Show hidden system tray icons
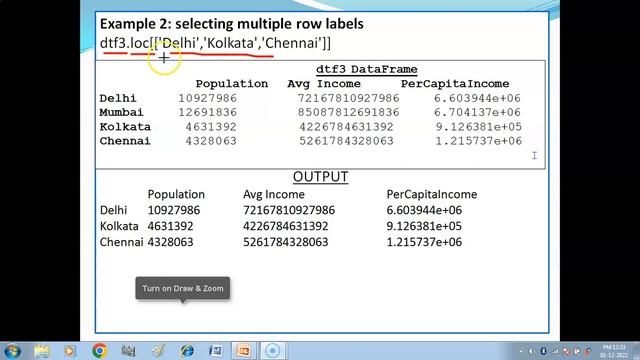The image size is (640, 360). (x=521, y=351)
